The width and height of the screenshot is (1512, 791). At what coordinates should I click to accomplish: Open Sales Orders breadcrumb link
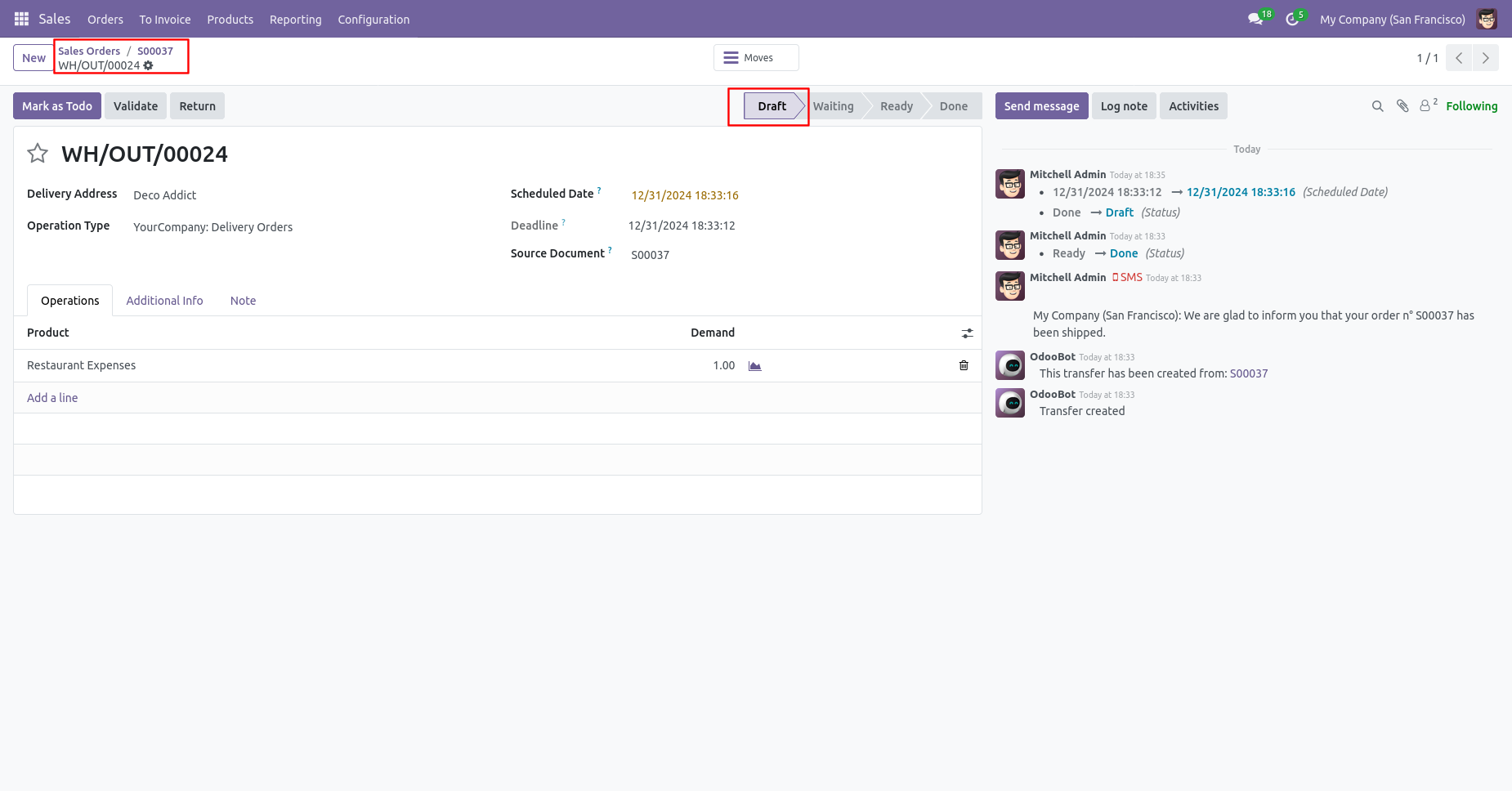point(89,51)
